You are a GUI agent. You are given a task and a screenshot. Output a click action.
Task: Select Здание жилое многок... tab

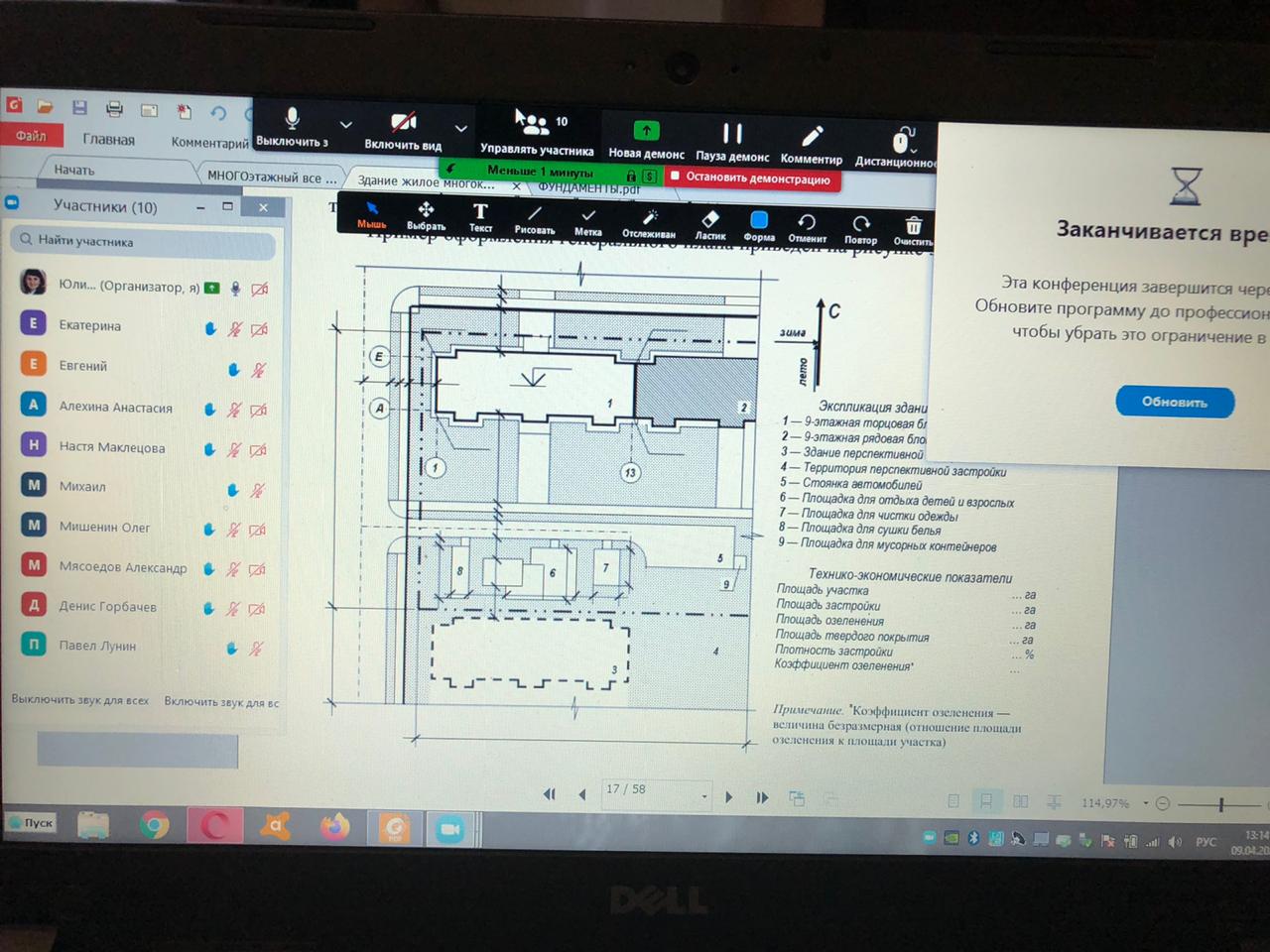click(426, 182)
